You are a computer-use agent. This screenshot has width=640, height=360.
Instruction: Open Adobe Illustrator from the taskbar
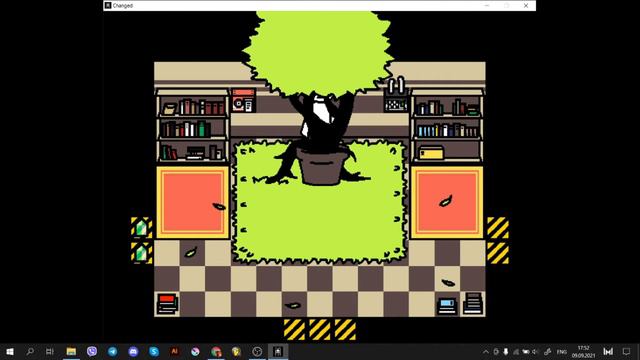pyautogui.click(x=175, y=351)
